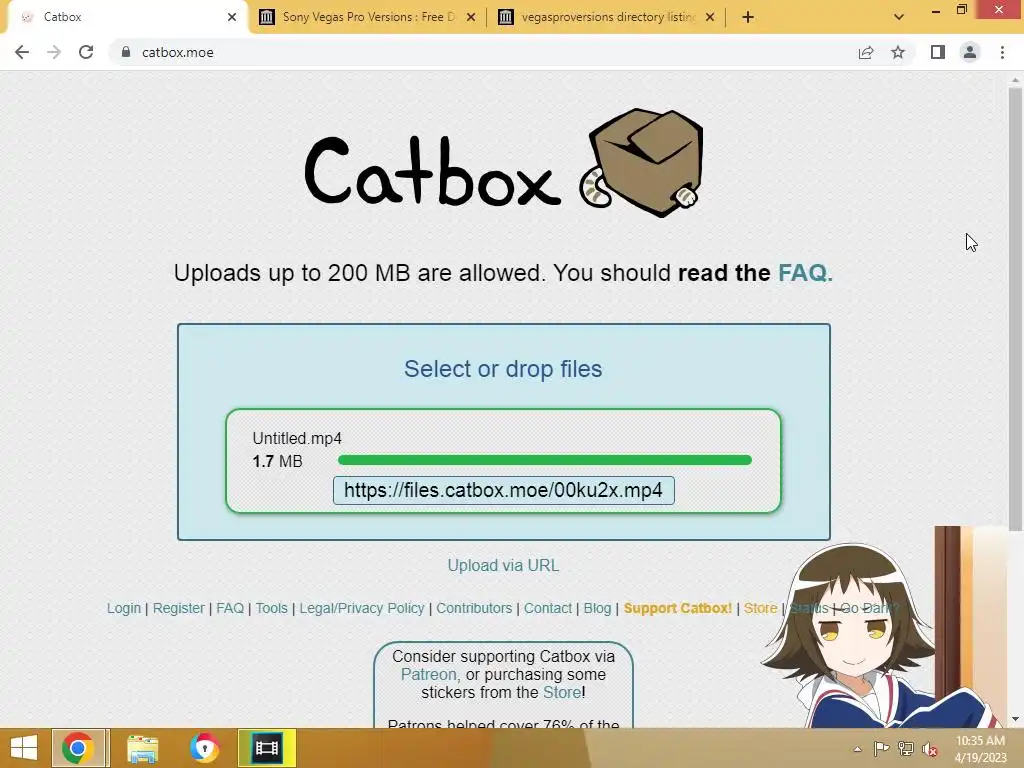Screen dimensions: 1024x768
Task: Reload the catbox.moe page
Action: (86, 52)
